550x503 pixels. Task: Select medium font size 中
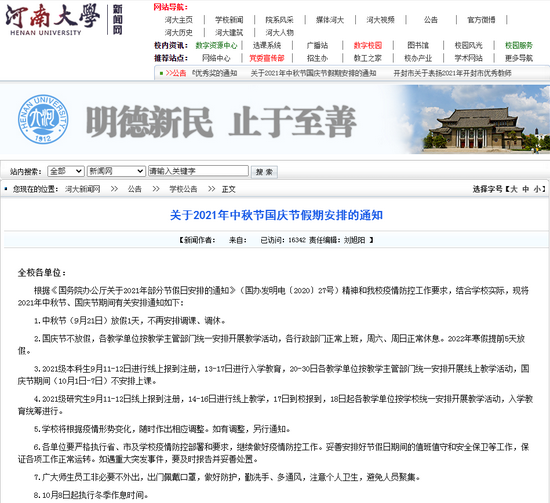click(x=525, y=189)
